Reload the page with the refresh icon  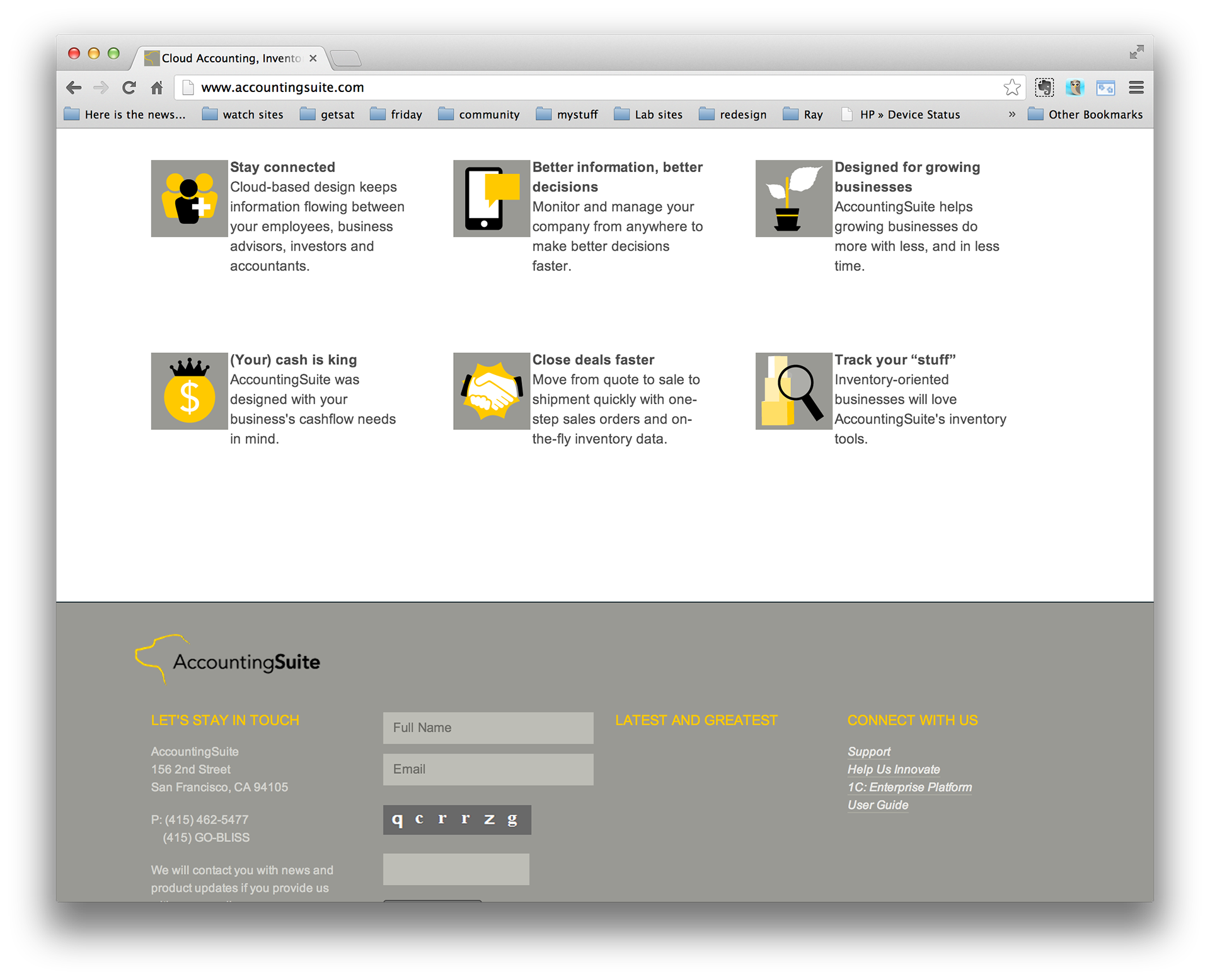[x=129, y=88]
